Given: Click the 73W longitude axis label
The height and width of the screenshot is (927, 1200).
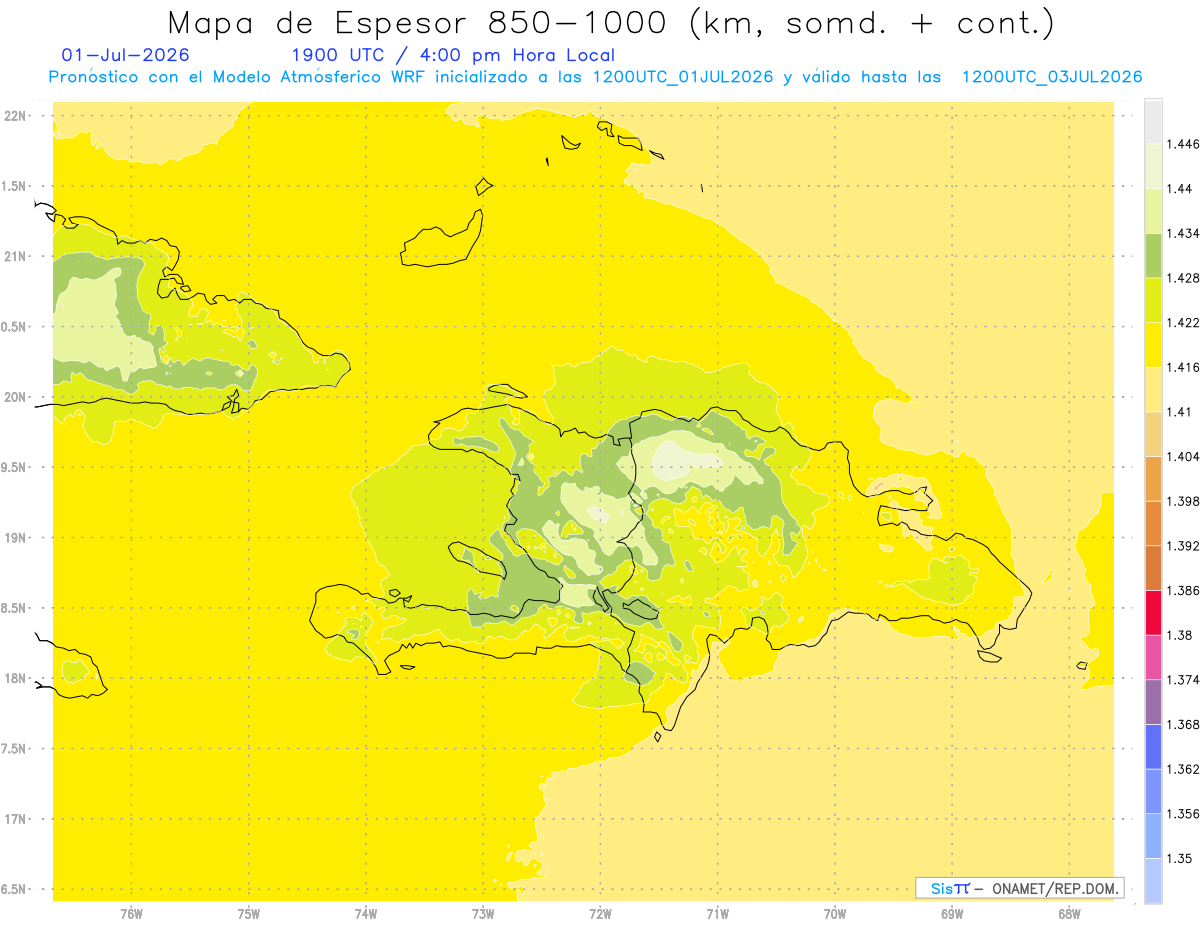Looking at the screenshot, I should 483,913.
